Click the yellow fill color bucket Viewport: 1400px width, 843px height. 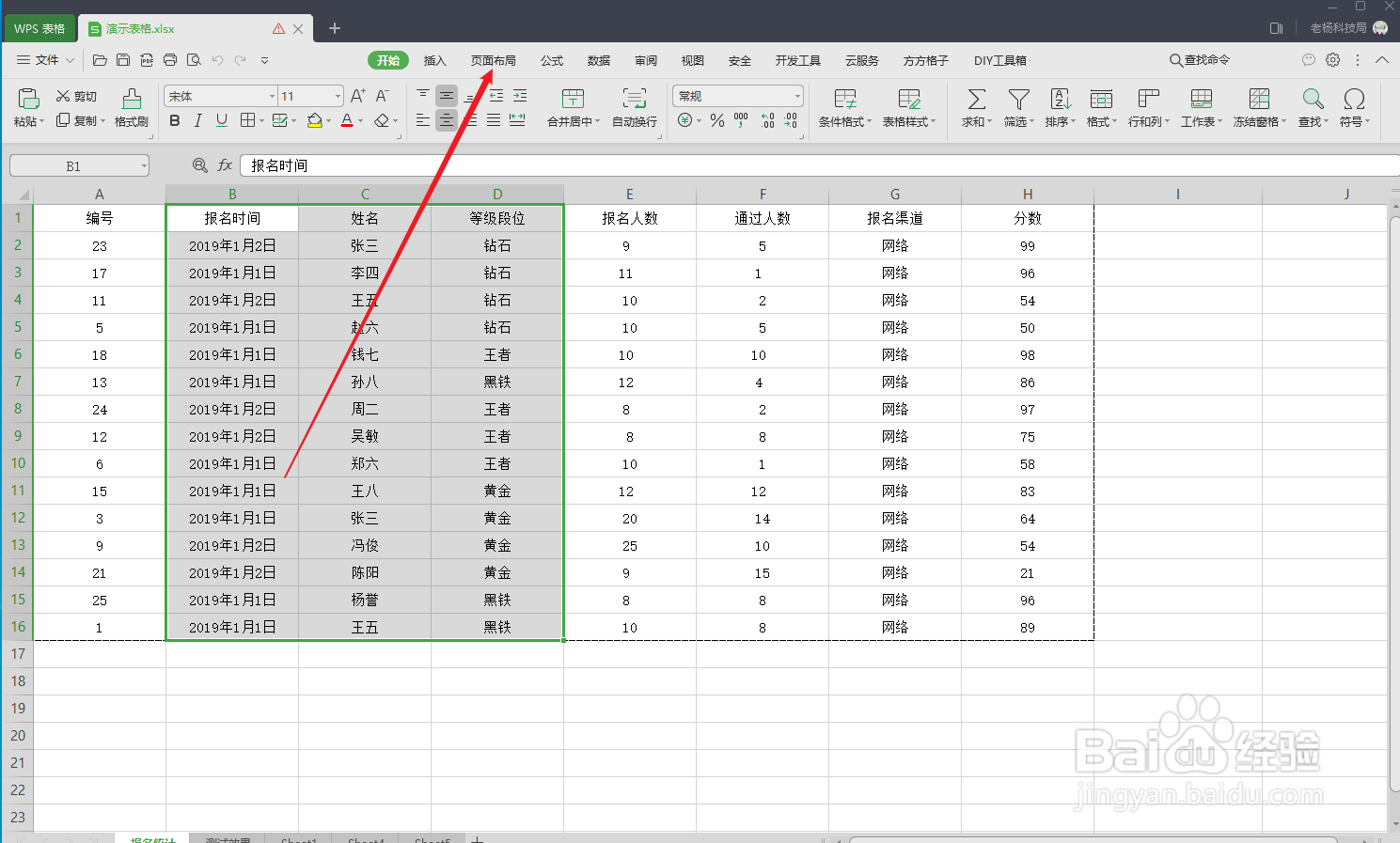click(x=315, y=120)
